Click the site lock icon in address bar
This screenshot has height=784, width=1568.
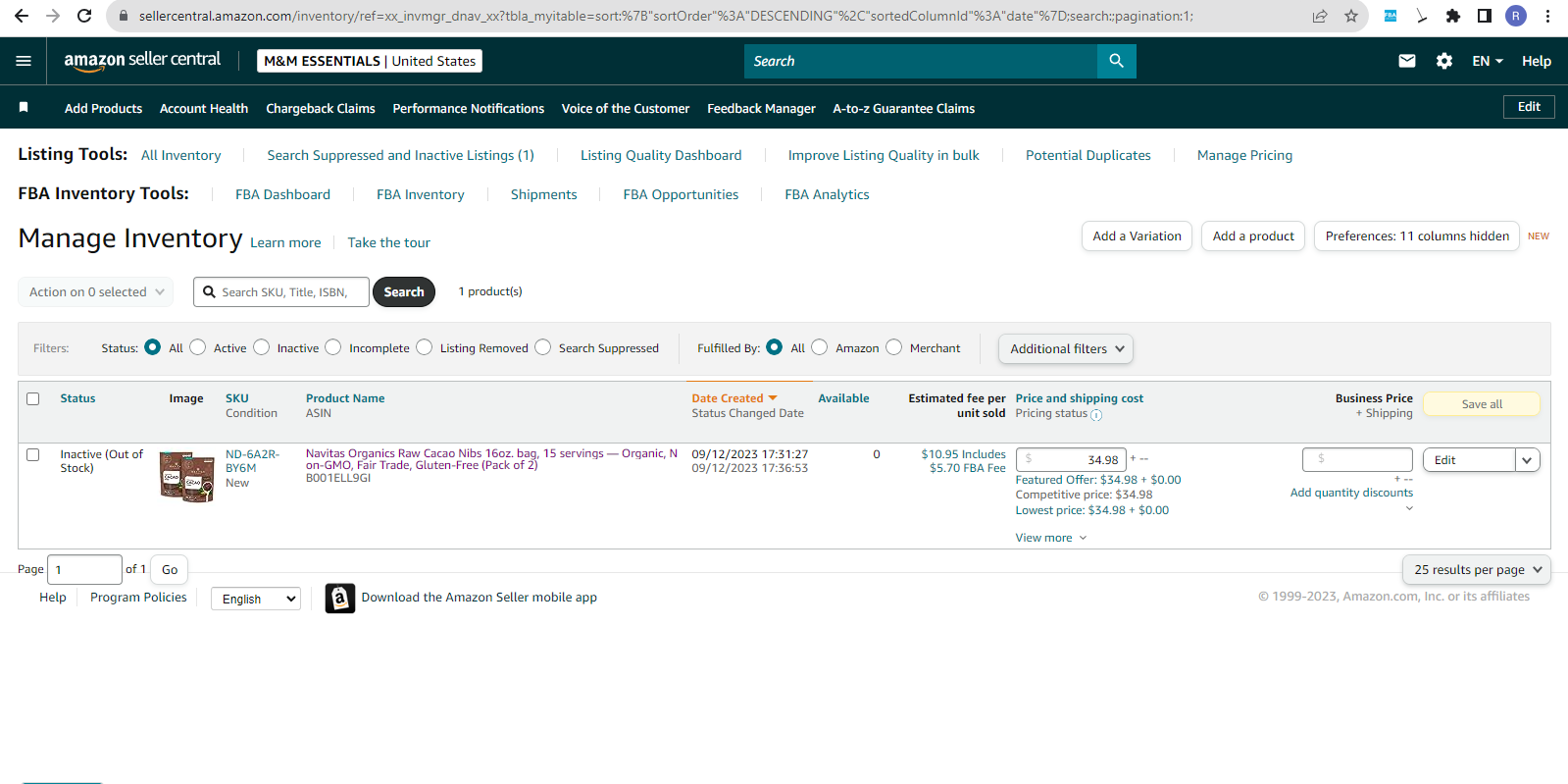(x=123, y=16)
